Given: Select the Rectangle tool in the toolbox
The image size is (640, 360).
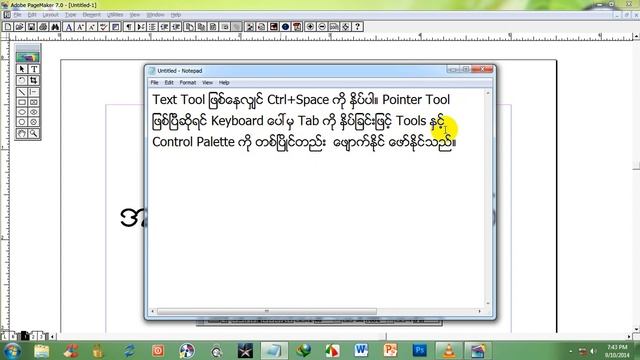Looking at the screenshot, I should pos(22,102).
